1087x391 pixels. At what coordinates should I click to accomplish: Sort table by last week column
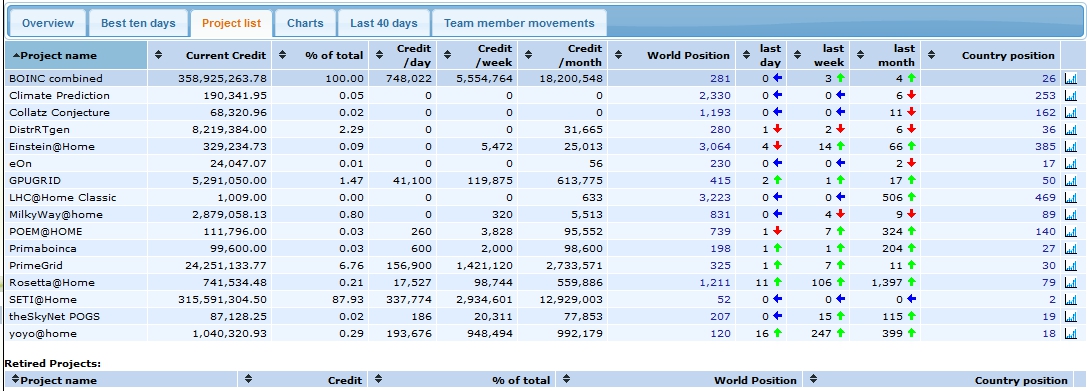[818, 55]
